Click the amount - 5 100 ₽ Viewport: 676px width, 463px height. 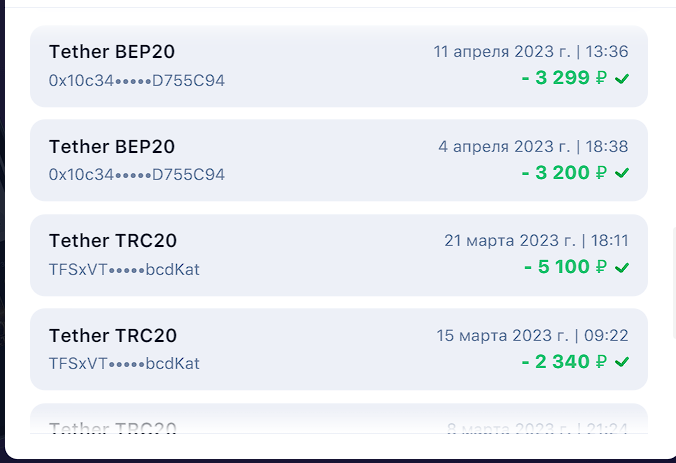coord(566,267)
